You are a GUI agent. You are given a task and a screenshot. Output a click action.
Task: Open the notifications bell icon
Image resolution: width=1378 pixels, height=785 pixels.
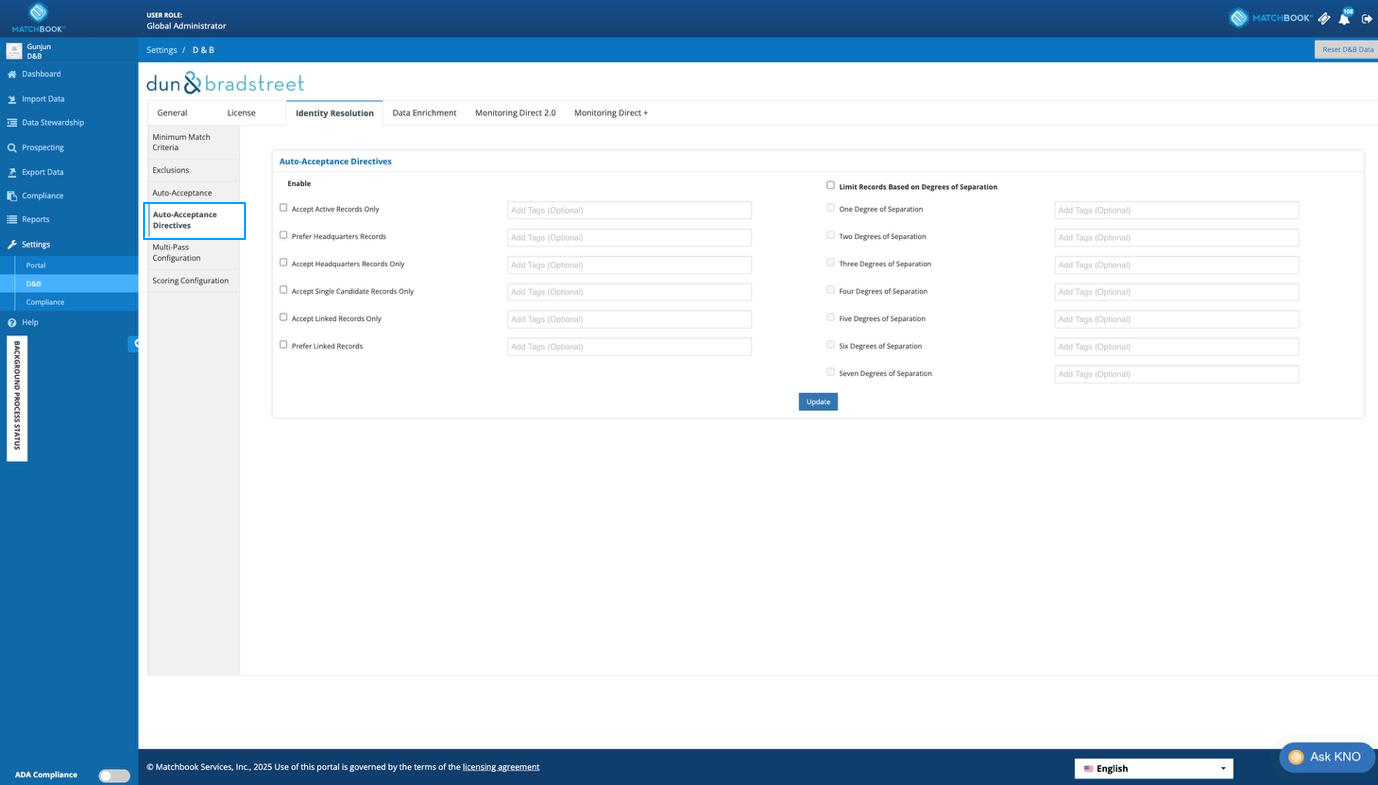(x=1344, y=18)
